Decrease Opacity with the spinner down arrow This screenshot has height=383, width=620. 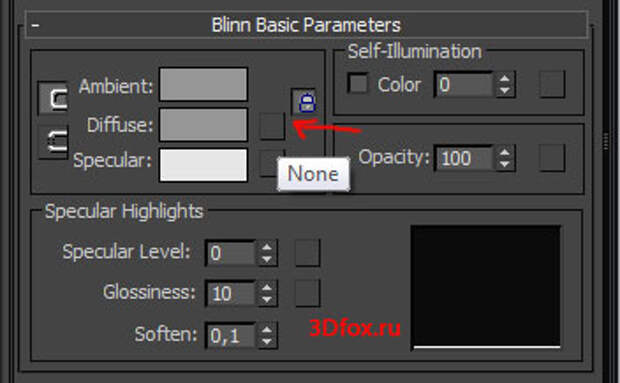505,164
